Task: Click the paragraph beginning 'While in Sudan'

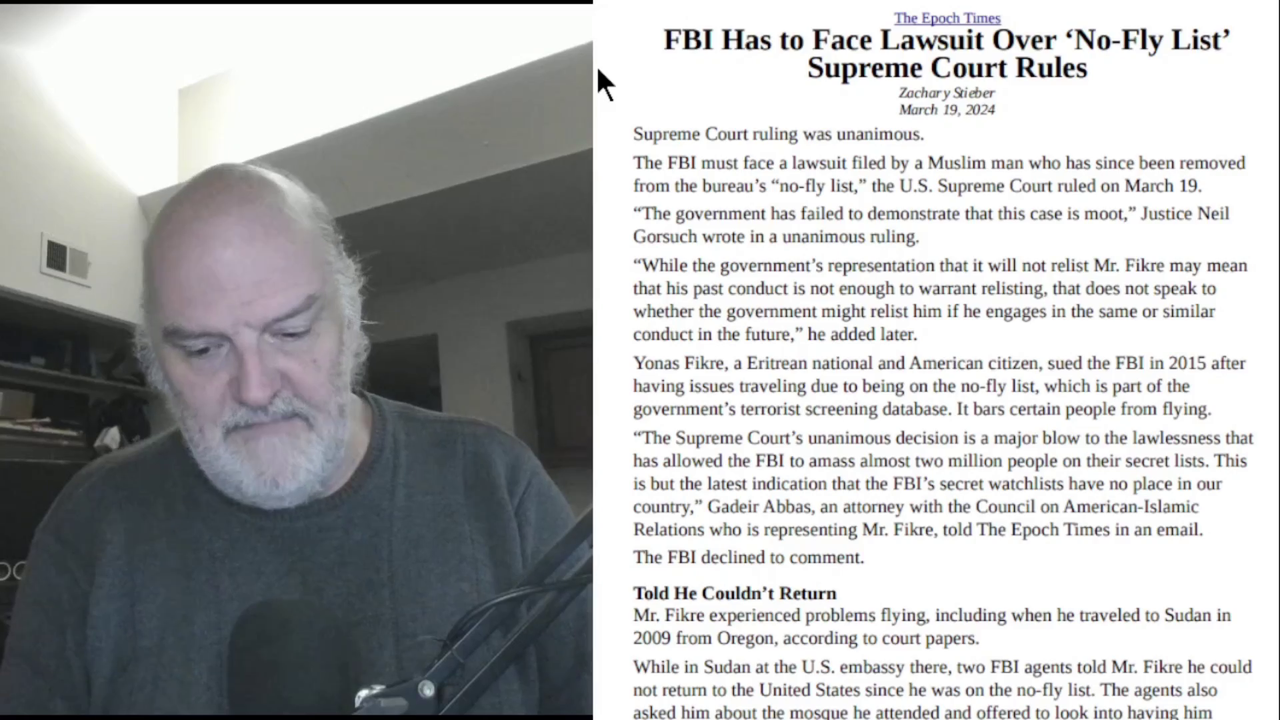Action: click(x=942, y=690)
